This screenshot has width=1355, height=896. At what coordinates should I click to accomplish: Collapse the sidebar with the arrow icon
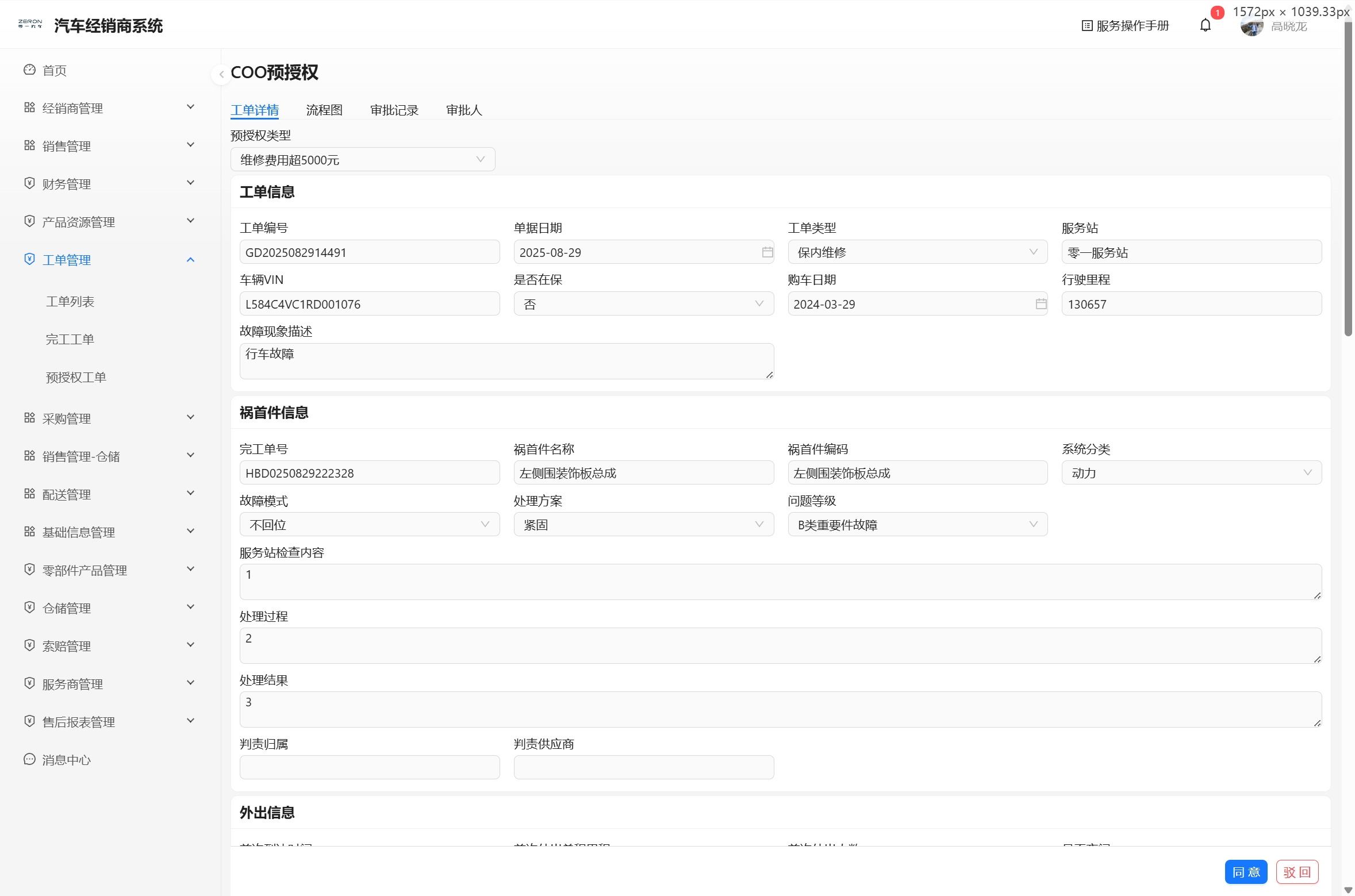point(221,74)
